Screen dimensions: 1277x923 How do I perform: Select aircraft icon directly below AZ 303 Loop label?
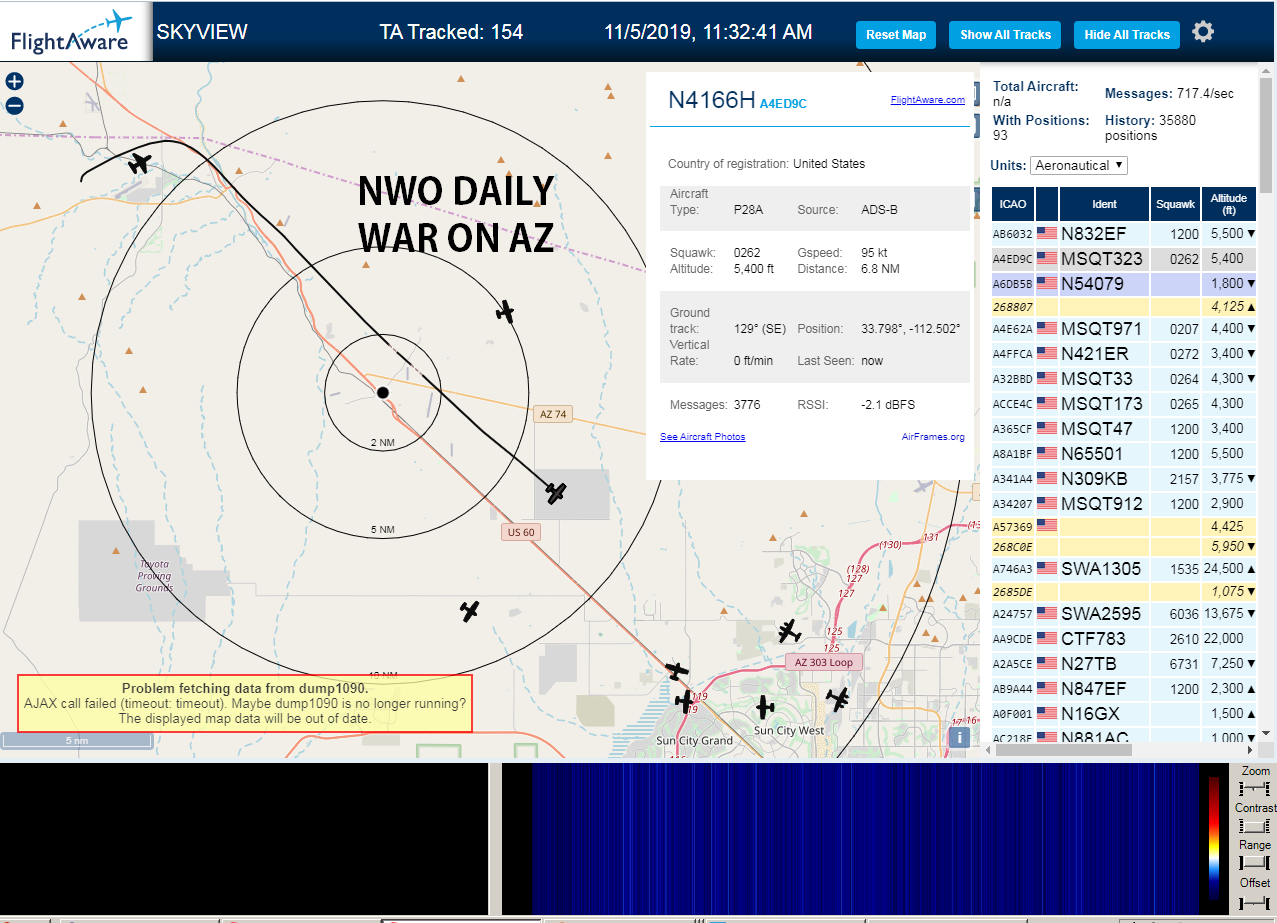coord(838,699)
